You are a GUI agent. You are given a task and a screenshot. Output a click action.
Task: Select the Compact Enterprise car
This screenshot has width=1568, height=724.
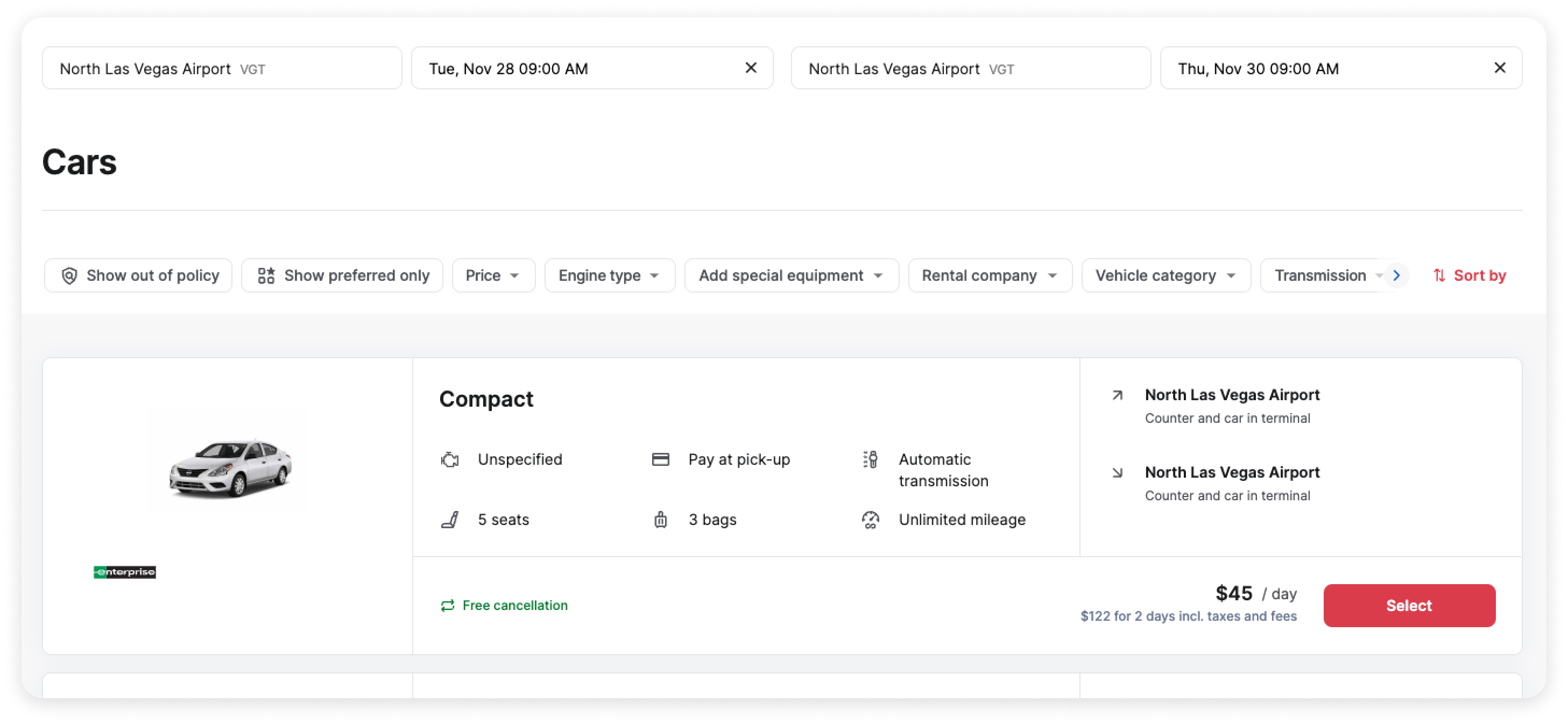pos(1409,605)
